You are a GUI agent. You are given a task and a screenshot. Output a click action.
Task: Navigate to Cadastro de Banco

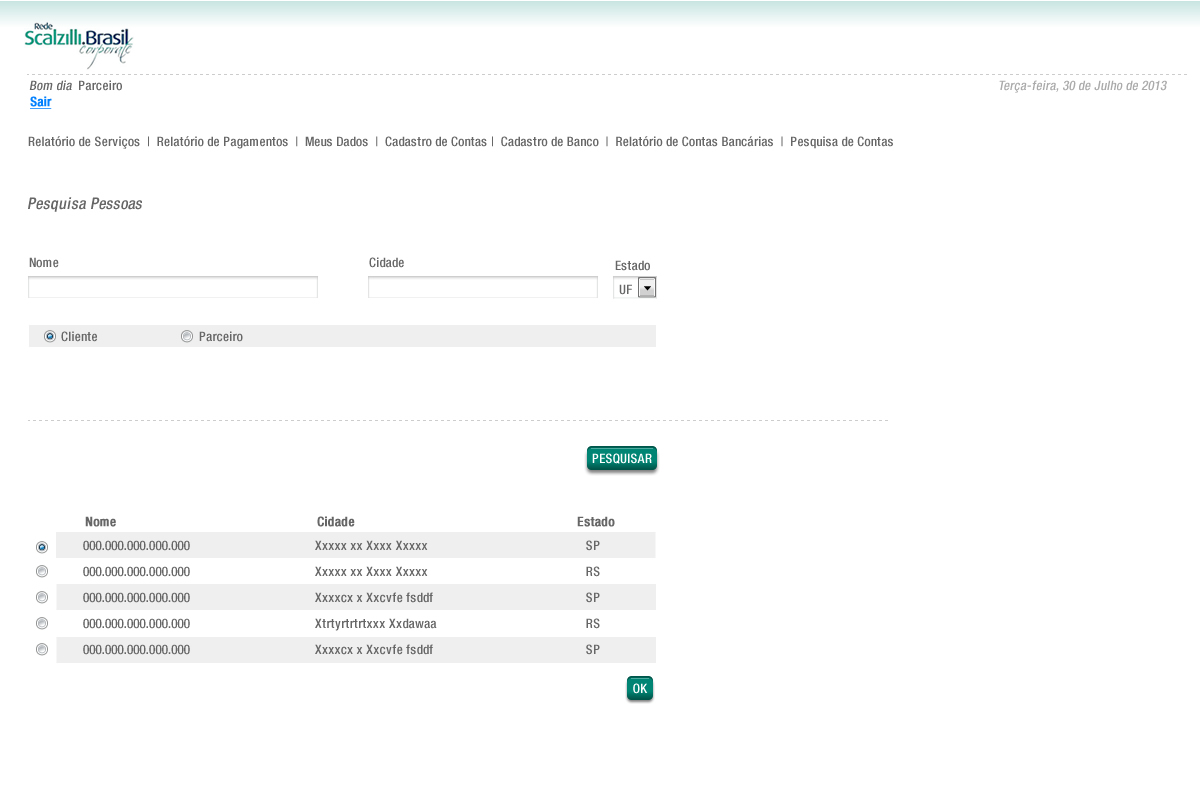[x=549, y=142]
